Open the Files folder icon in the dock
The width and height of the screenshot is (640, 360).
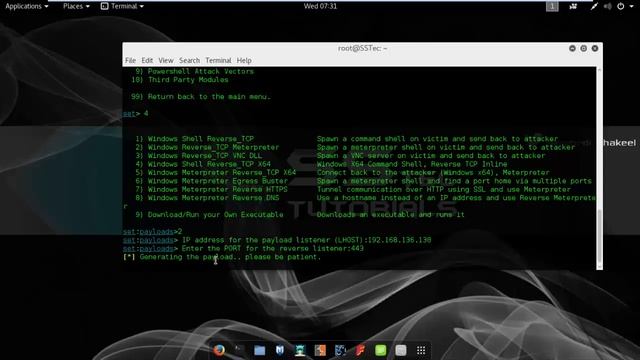pyautogui.click(x=260, y=350)
